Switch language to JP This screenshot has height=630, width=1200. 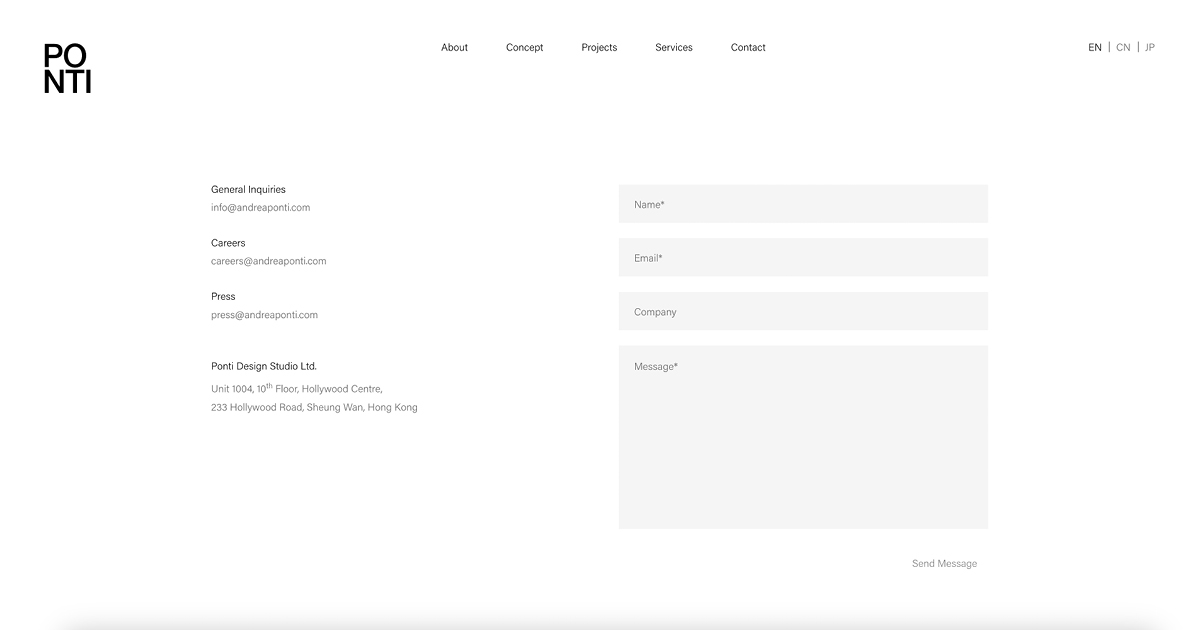[1150, 47]
